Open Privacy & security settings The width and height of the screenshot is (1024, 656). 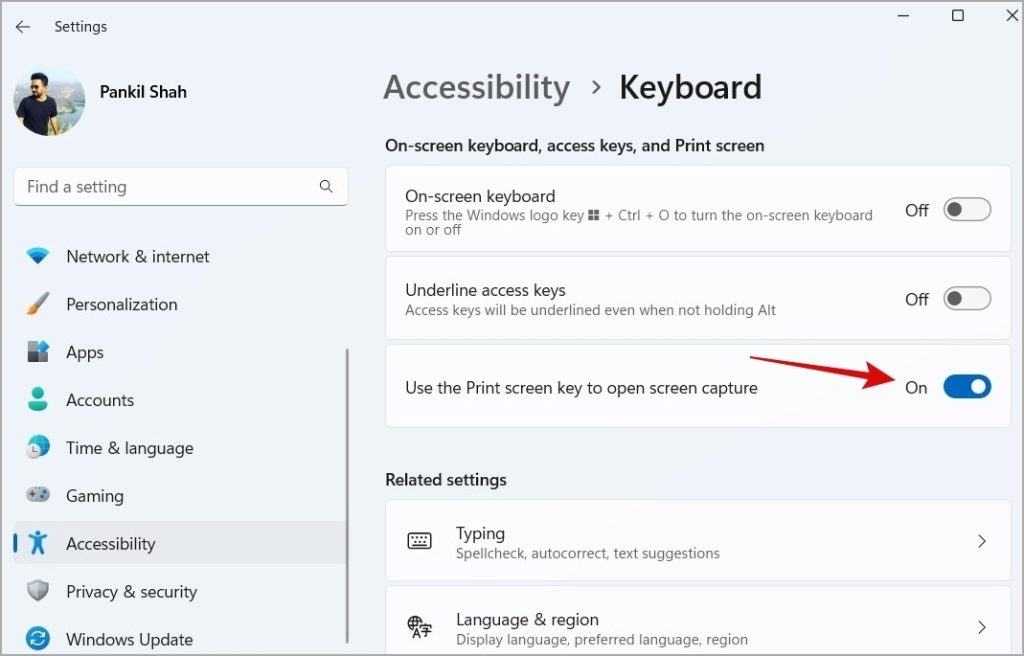pyautogui.click(x=180, y=591)
